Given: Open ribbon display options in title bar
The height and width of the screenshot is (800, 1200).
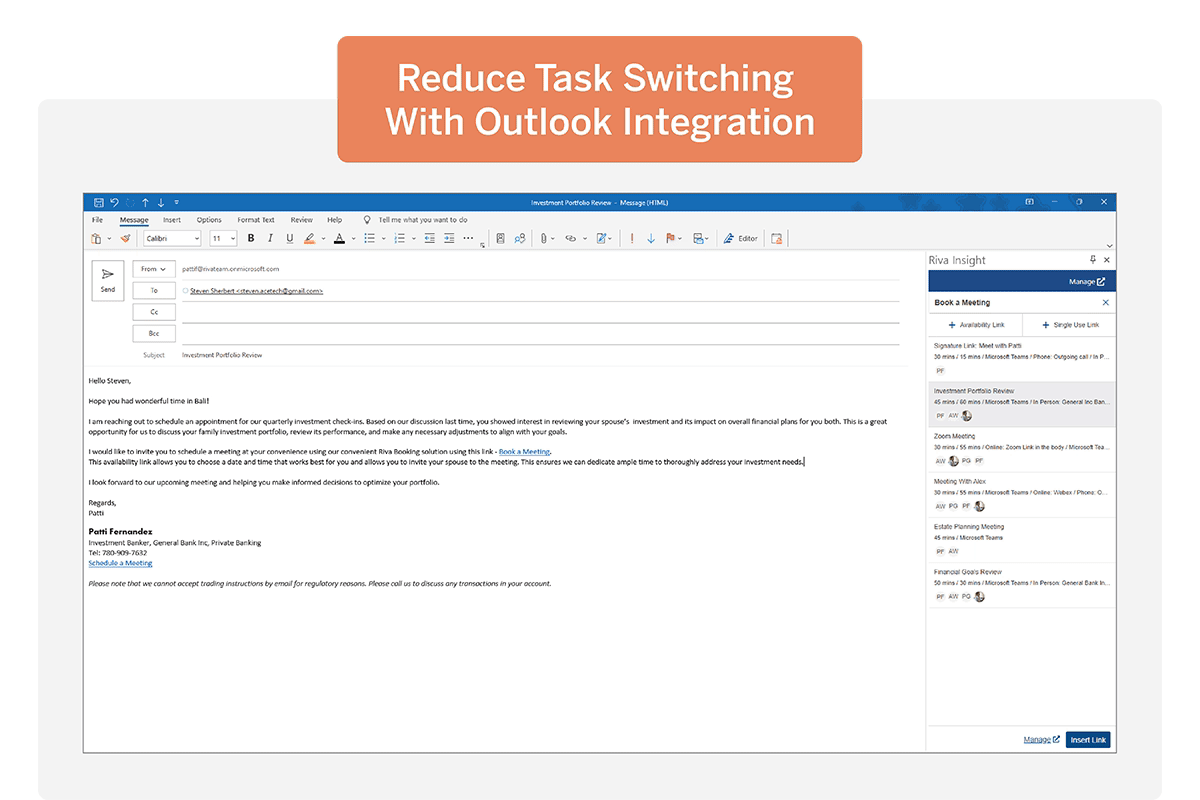Looking at the screenshot, I should (x=1030, y=202).
